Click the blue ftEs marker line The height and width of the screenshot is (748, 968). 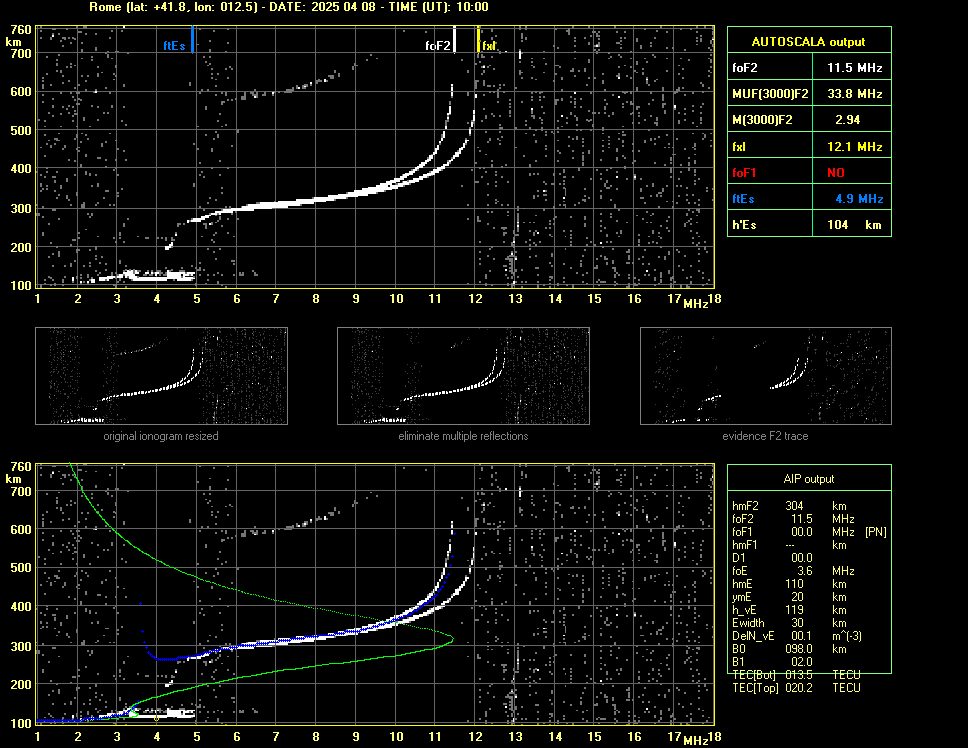[x=193, y=39]
